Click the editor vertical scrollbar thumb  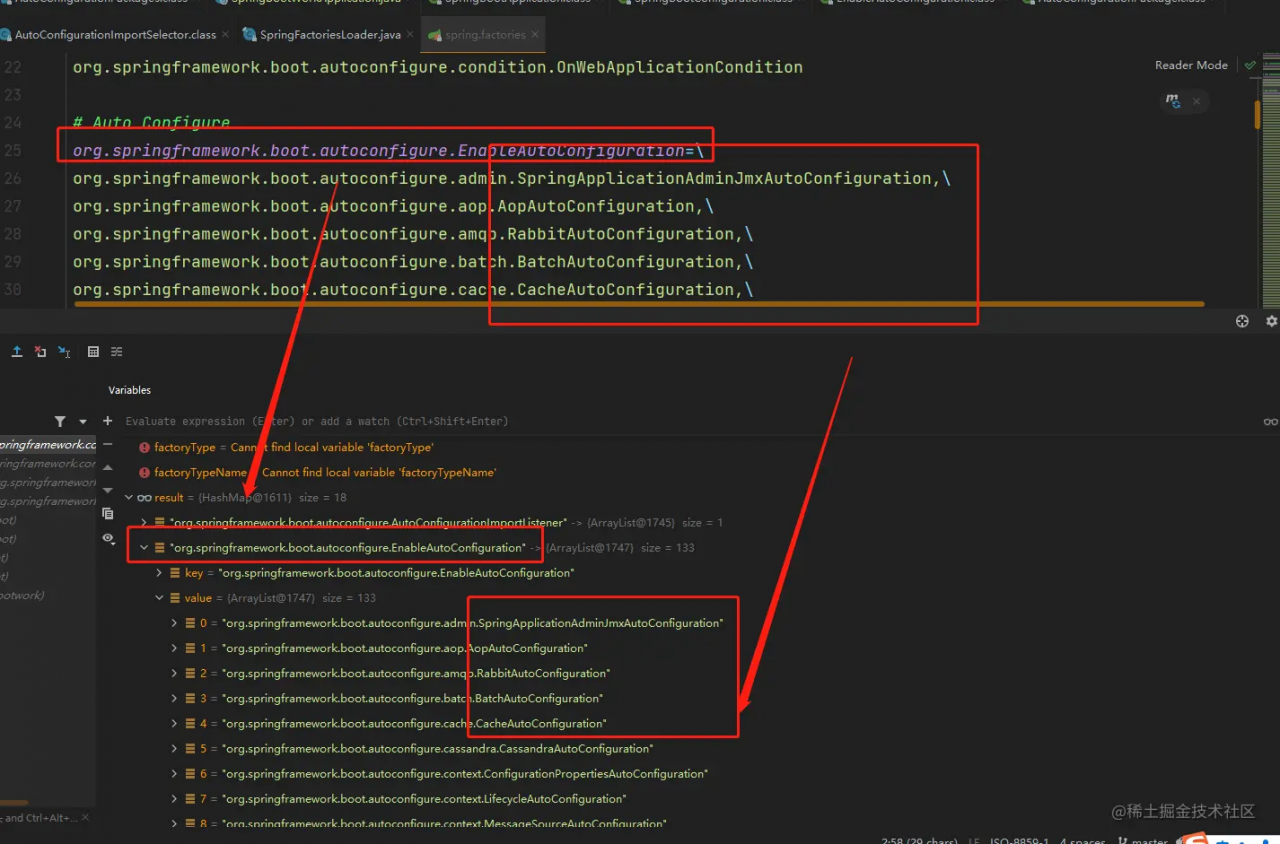tap(1258, 114)
